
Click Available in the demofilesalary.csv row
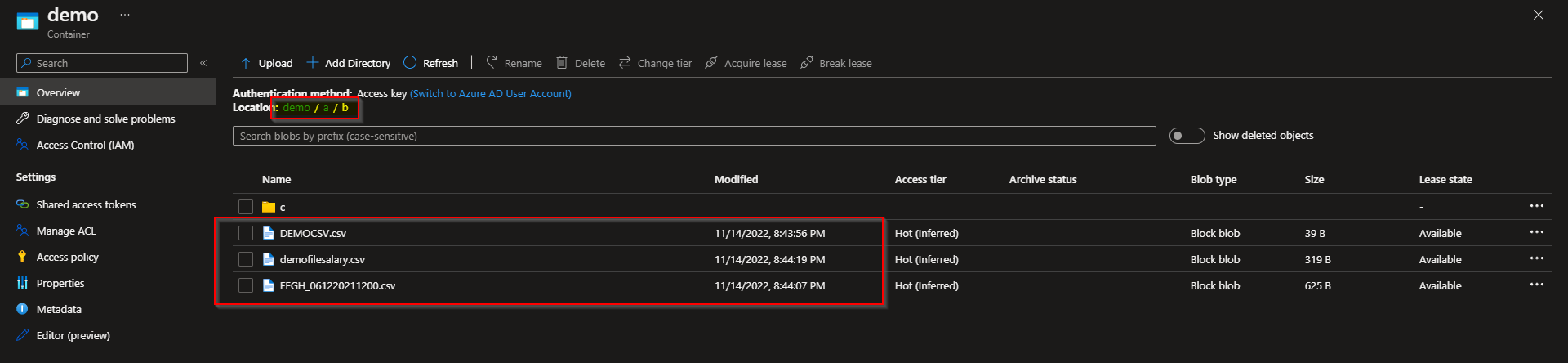point(1441,259)
